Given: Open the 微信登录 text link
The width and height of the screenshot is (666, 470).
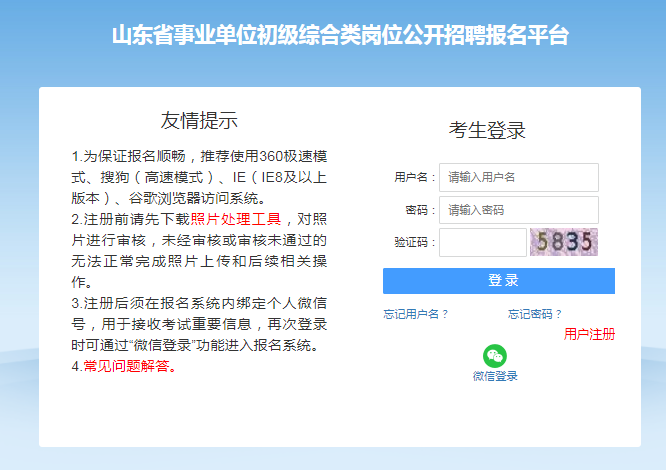Looking at the screenshot, I should pos(495,376).
